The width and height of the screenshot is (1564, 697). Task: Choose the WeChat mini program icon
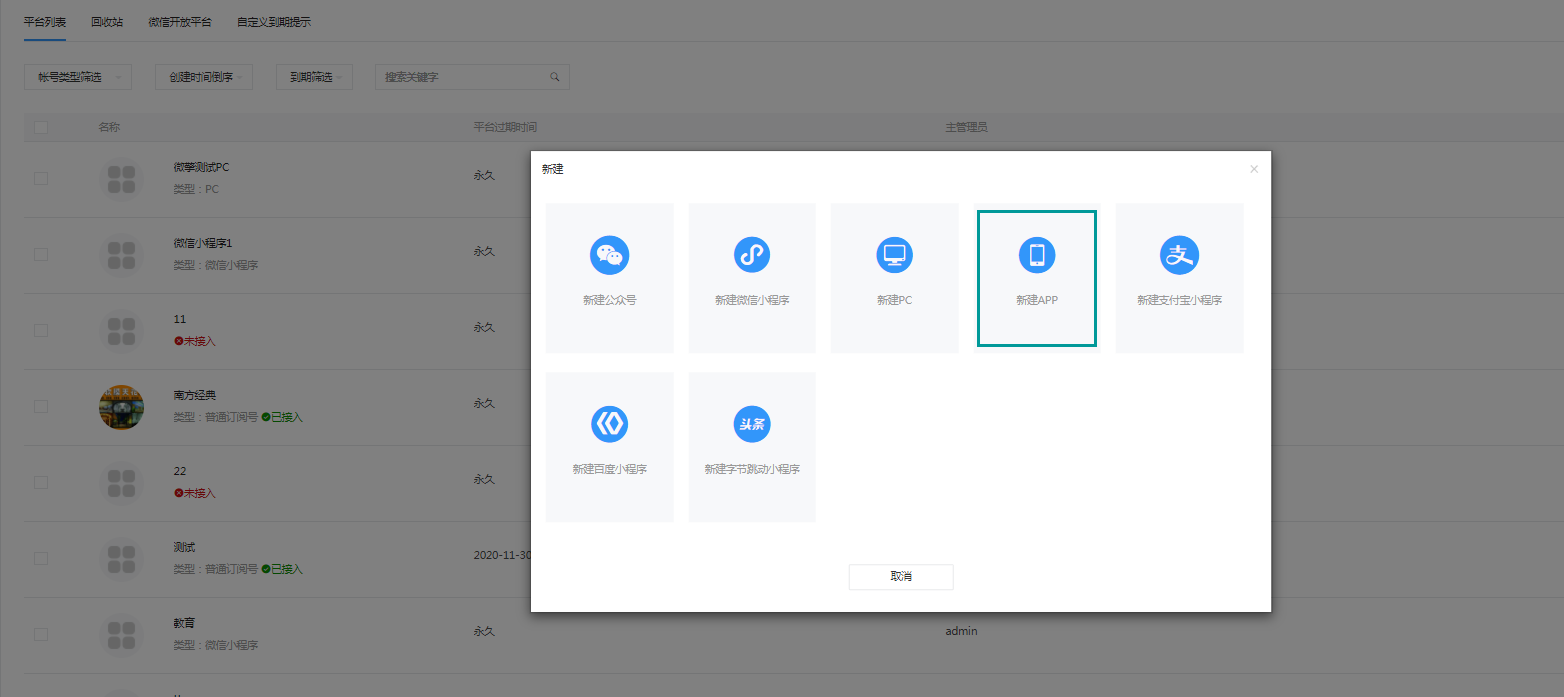click(752, 256)
